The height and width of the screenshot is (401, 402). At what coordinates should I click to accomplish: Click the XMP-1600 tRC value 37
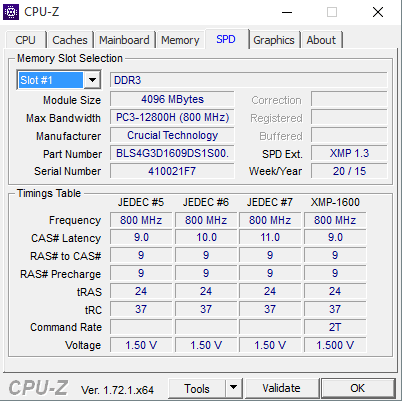coord(335,310)
